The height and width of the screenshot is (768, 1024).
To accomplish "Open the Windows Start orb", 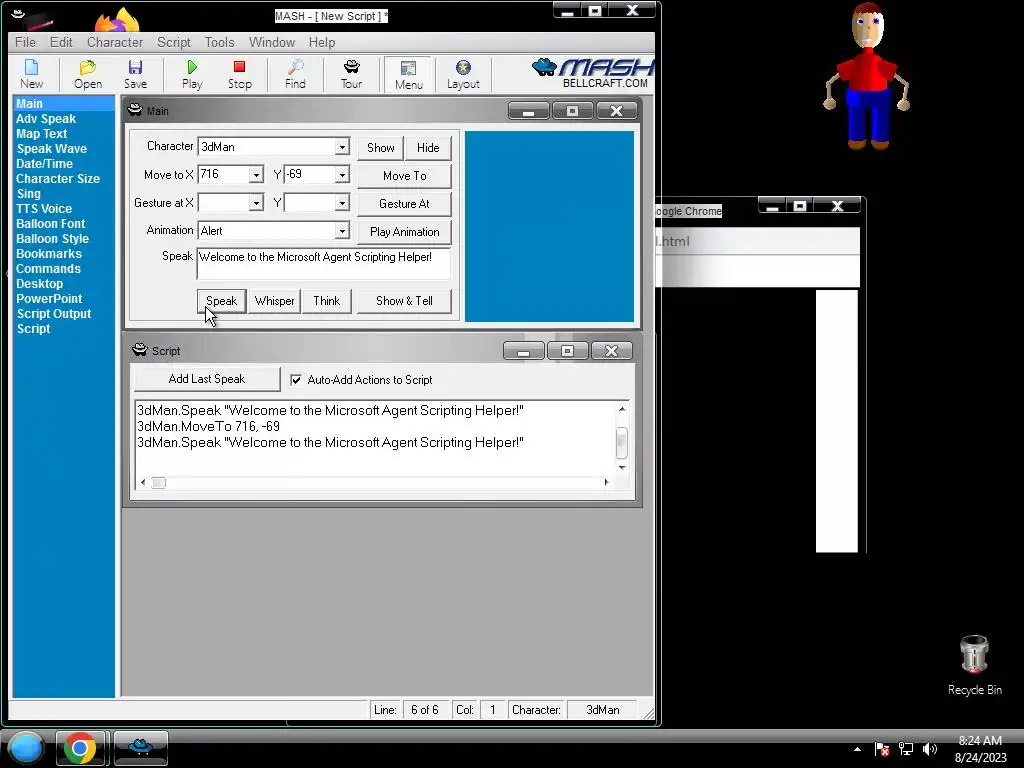I will (x=25, y=748).
